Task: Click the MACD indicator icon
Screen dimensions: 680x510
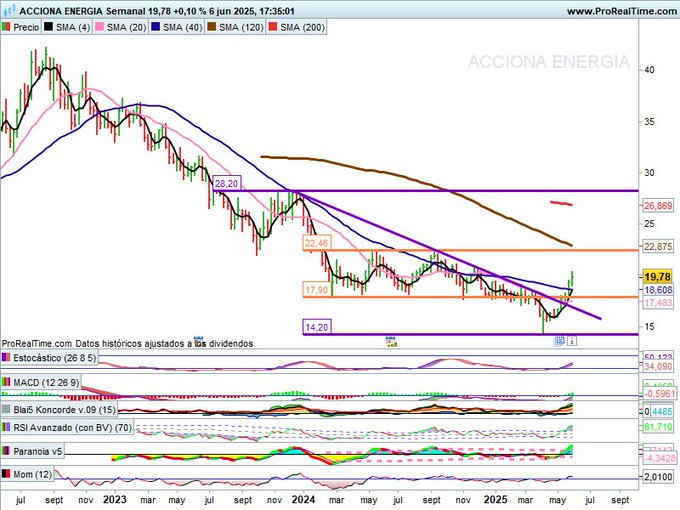Action: tap(6, 382)
